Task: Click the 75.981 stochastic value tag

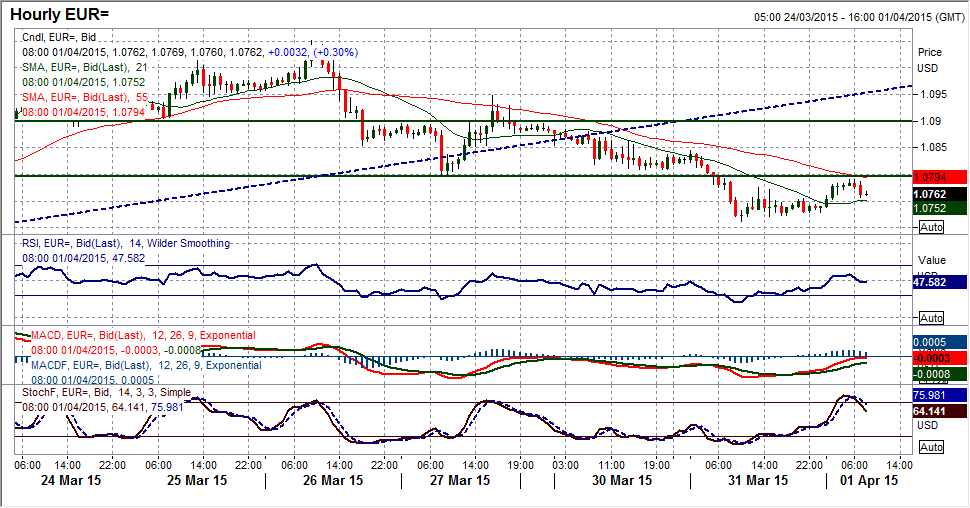Action: (940, 395)
